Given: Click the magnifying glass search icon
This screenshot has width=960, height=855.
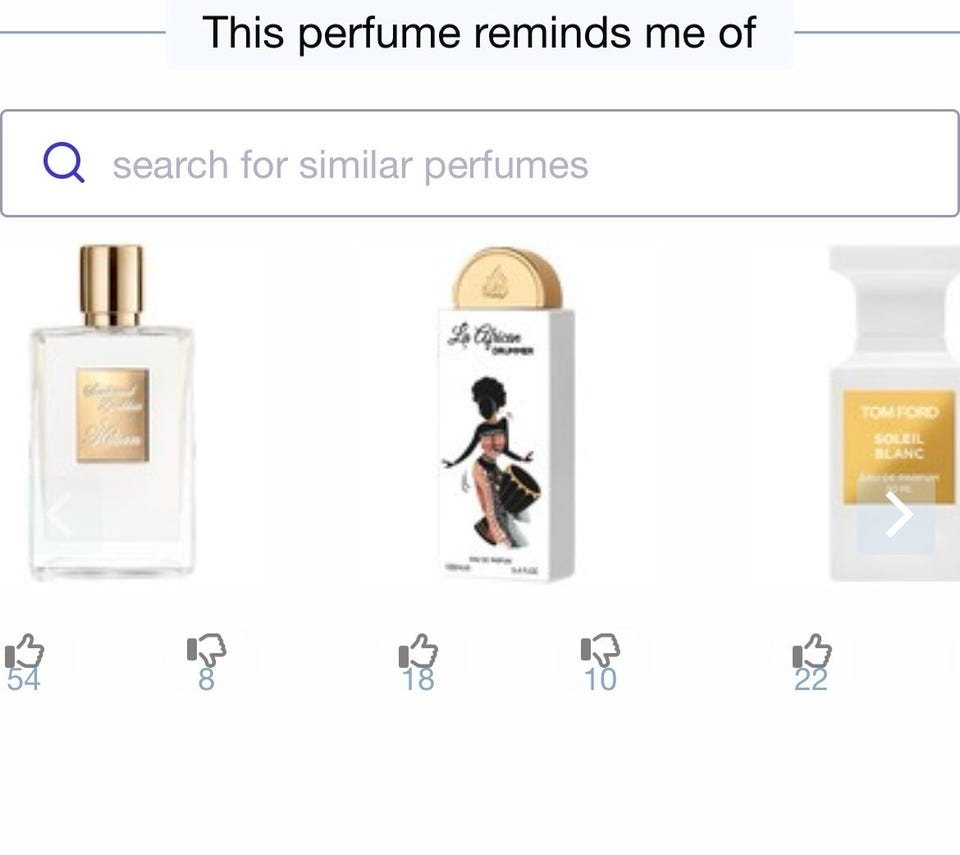Looking at the screenshot, I should coord(64,163).
